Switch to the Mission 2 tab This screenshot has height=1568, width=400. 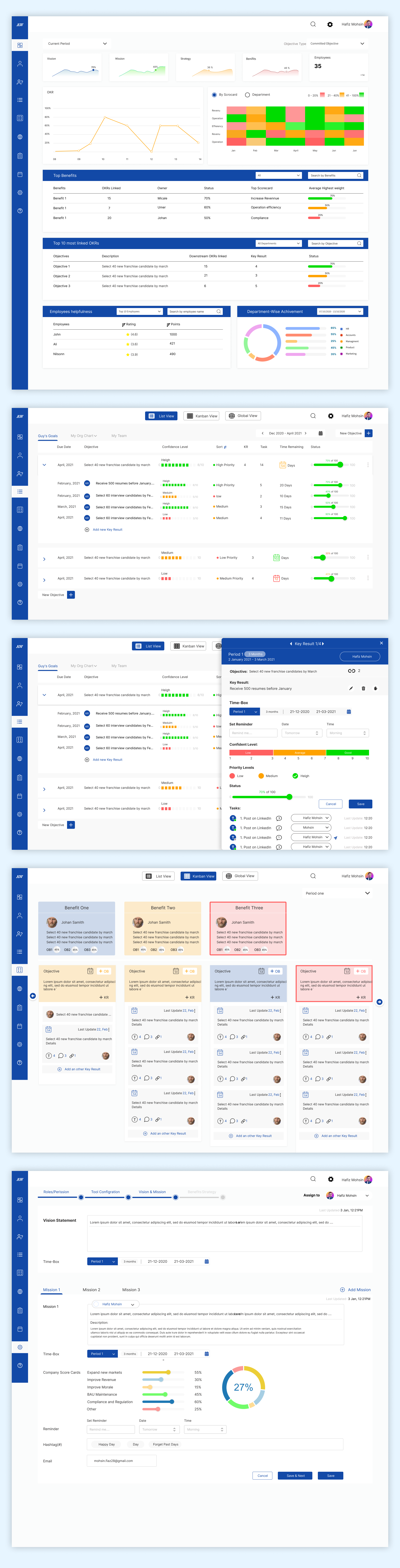point(91,1290)
